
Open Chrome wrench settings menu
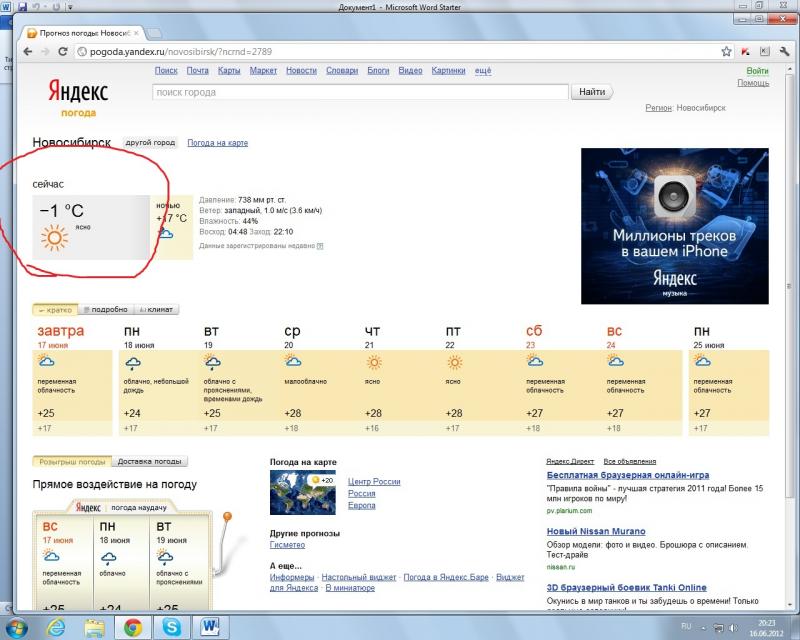click(x=784, y=52)
